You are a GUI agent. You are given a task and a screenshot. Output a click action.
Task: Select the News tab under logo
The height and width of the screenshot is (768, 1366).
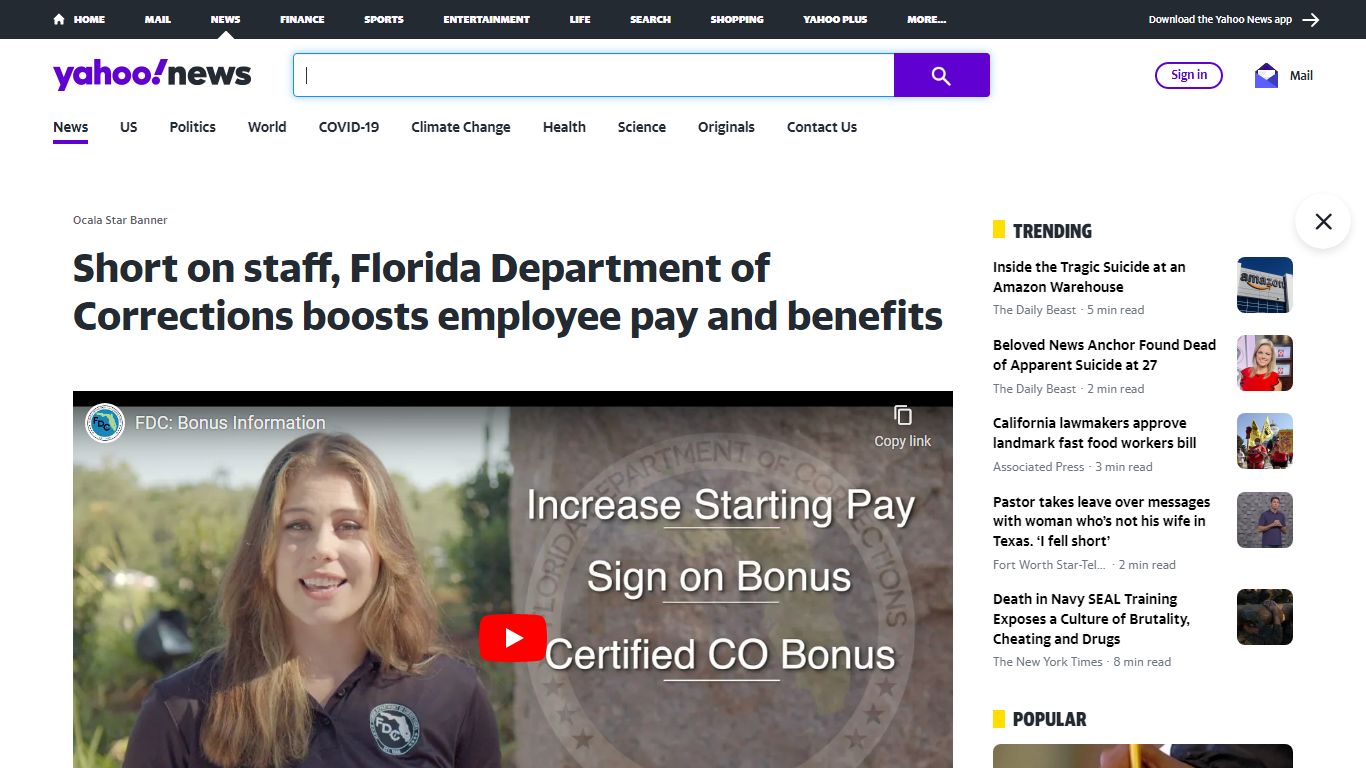click(x=71, y=127)
